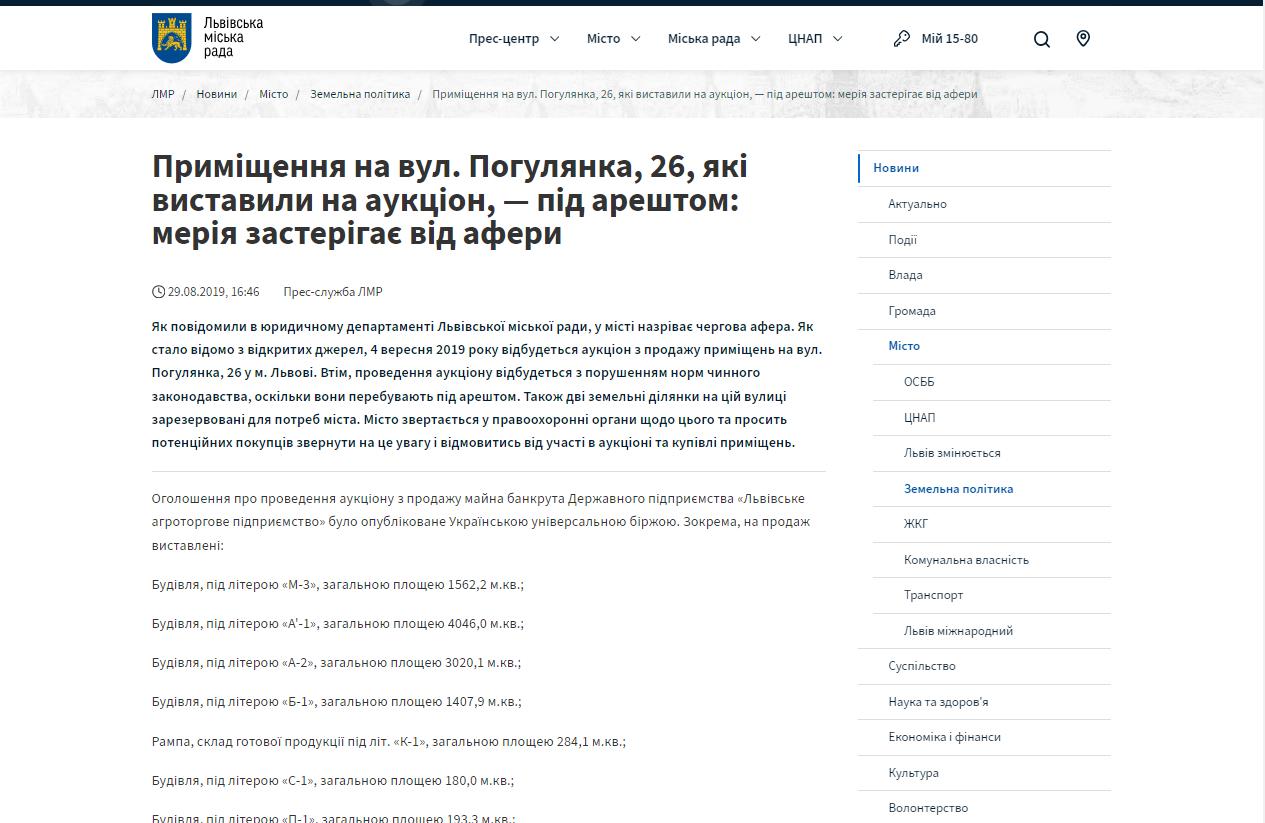Expand the Прес-центр dropdown menu

coord(513,39)
